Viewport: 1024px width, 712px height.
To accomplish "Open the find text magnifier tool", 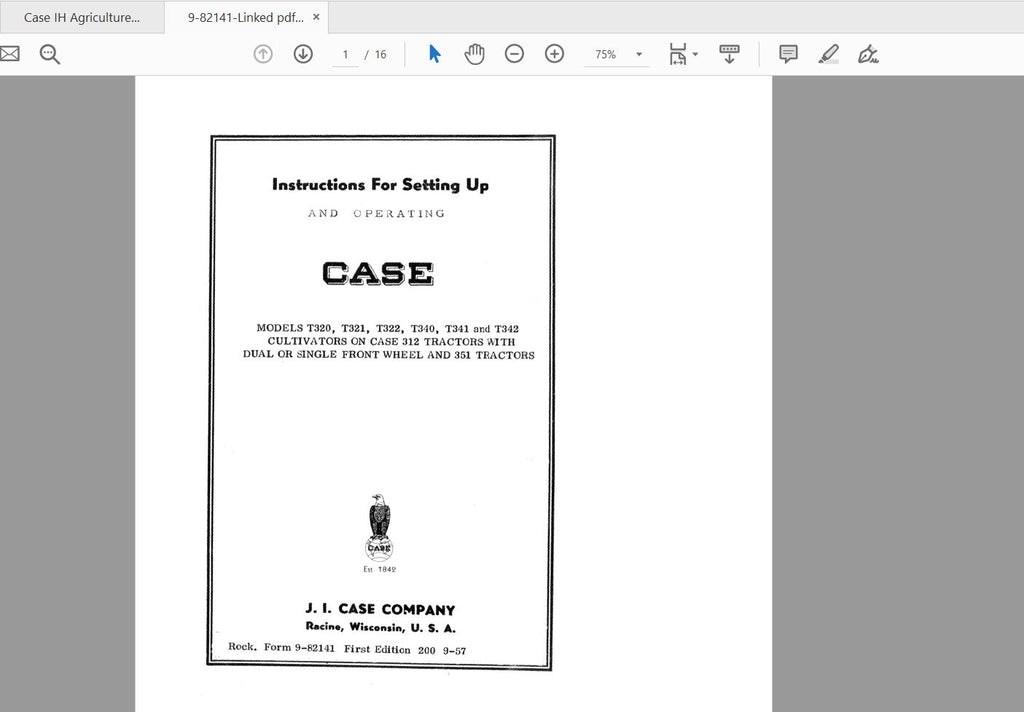I will tap(50, 54).
